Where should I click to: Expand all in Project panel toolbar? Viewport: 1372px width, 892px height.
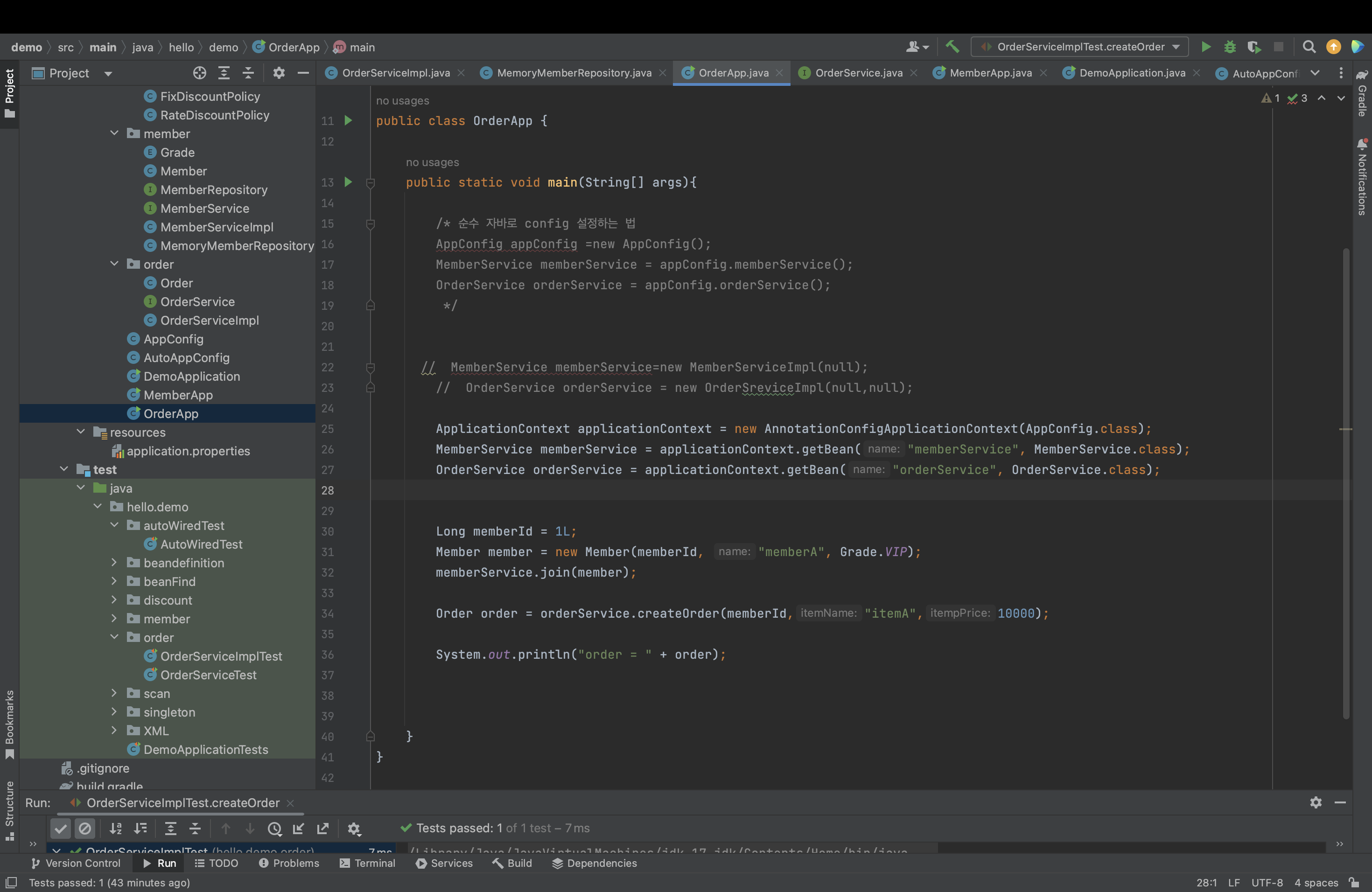(x=224, y=73)
